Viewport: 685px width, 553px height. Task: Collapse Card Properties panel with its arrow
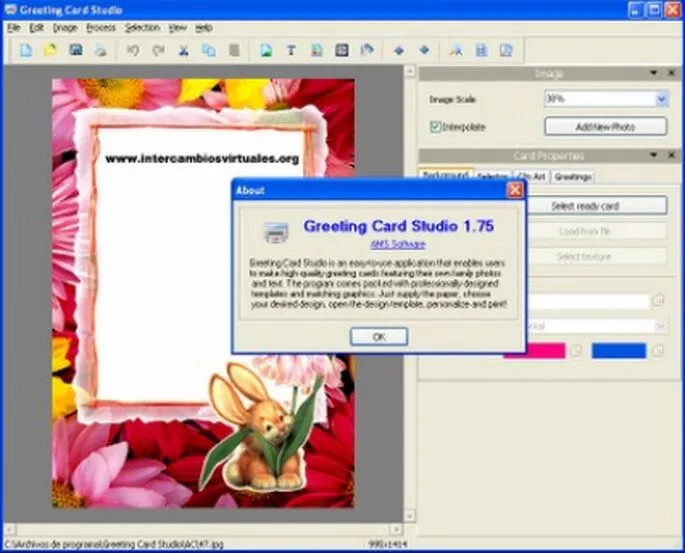[x=654, y=155]
